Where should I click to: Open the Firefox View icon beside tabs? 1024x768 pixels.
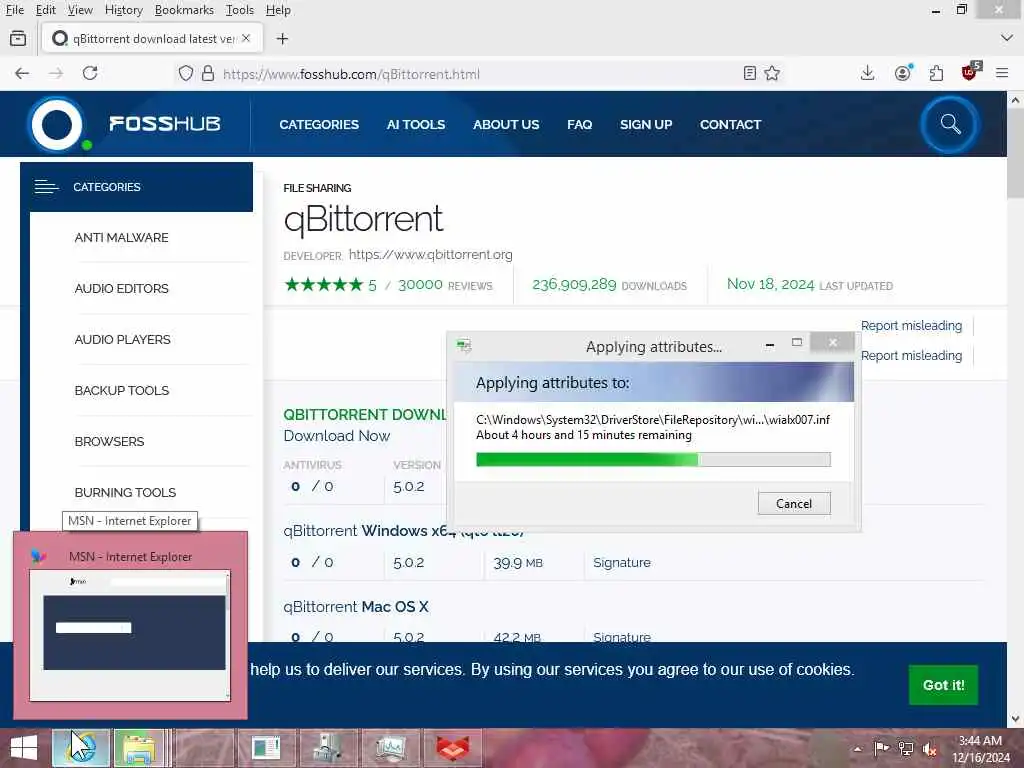pos(18,39)
